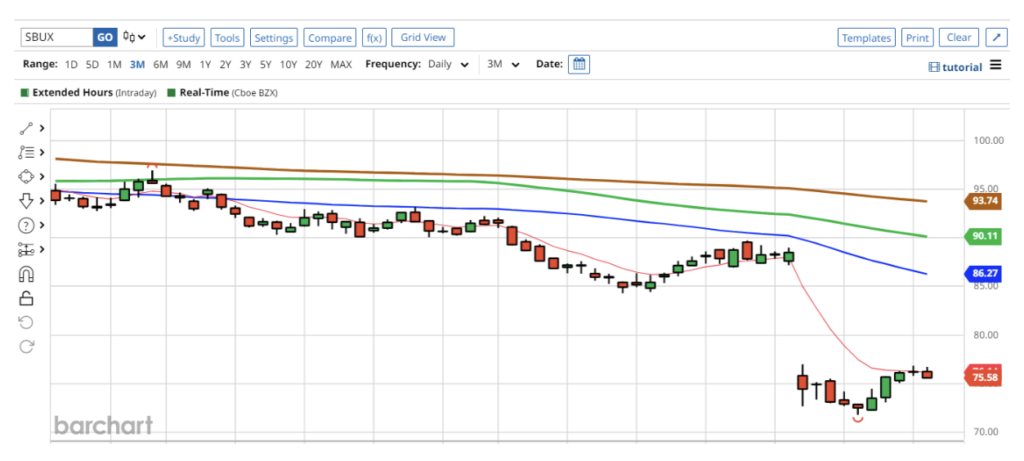The height and width of the screenshot is (461, 1024).
Task: Set range to 5Y
Action: (x=266, y=65)
